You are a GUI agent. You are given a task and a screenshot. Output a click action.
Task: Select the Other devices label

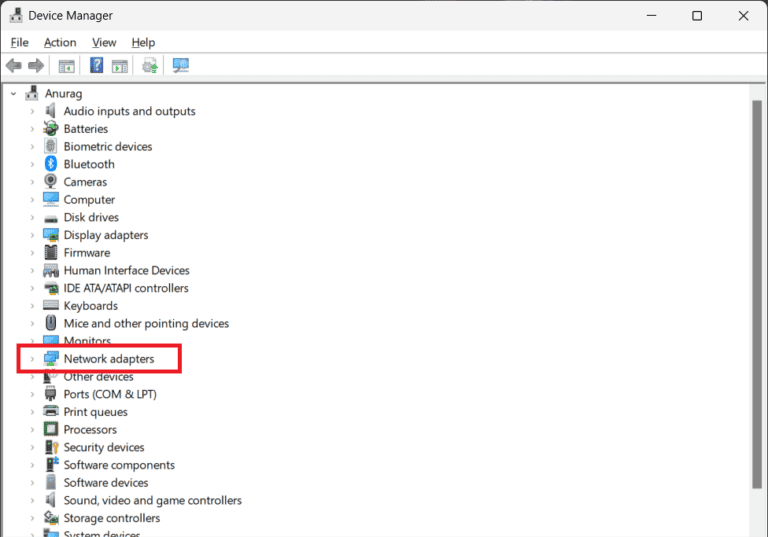[x=98, y=376]
